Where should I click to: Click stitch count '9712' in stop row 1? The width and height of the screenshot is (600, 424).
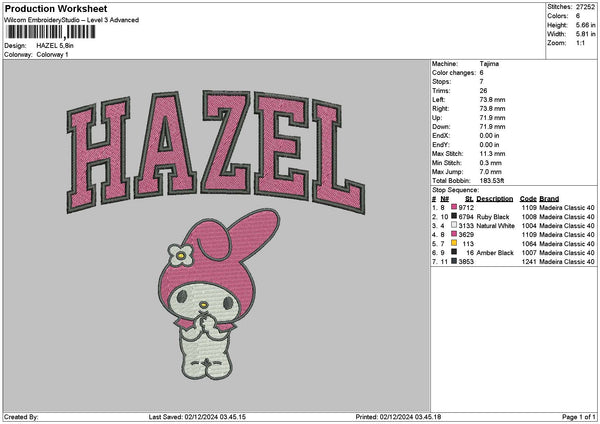[466, 207]
